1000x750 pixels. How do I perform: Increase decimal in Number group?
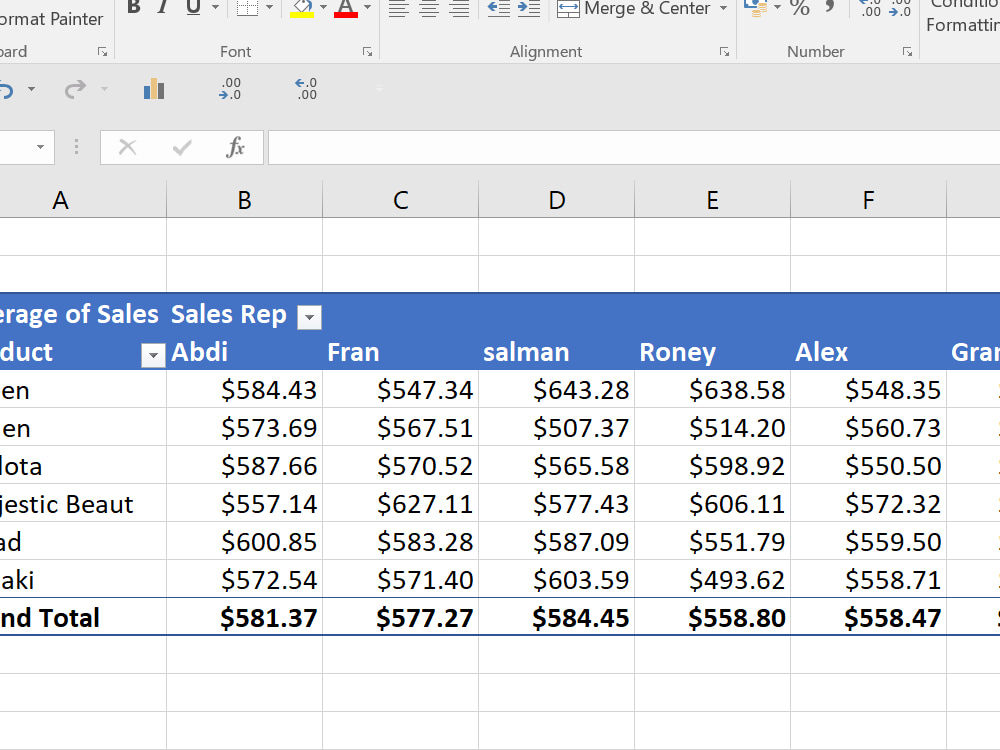pyautogui.click(x=870, y=8)
